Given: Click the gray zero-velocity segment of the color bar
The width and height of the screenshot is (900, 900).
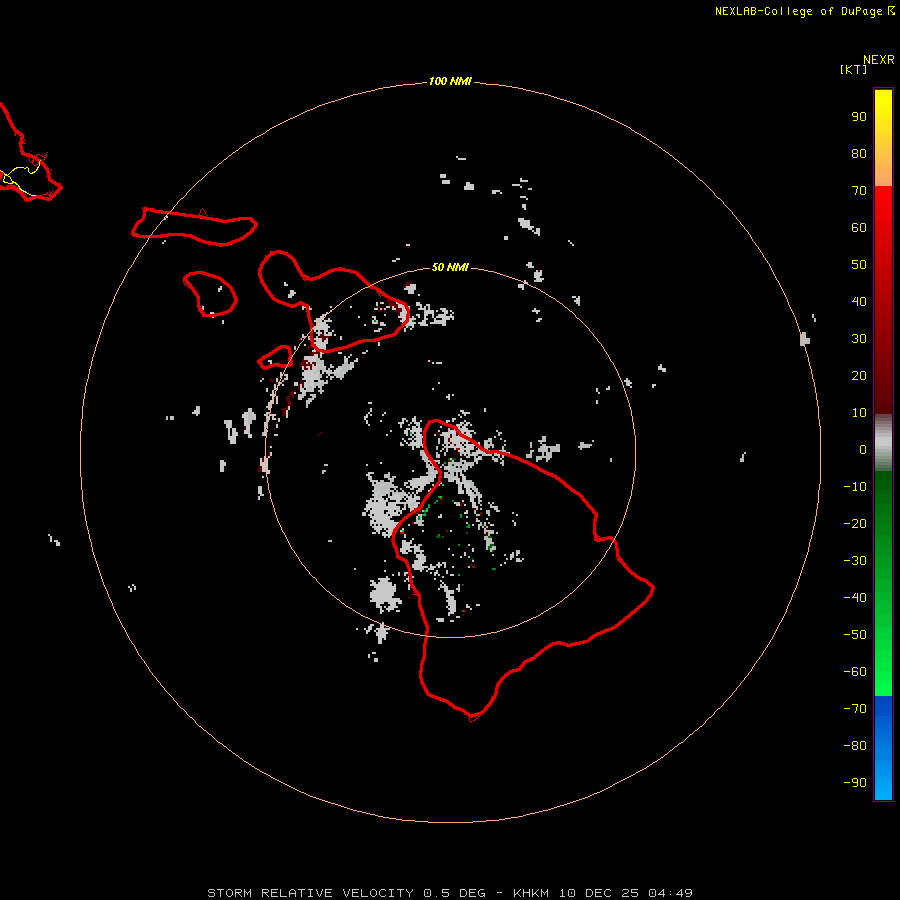Looking at the screenshot, I should 883,443.
